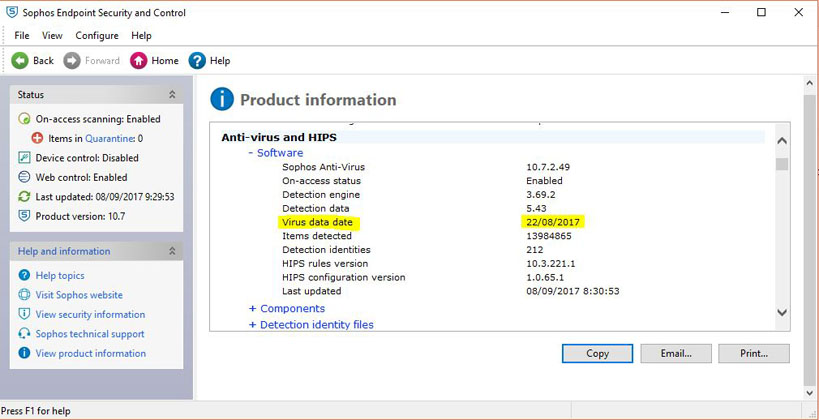Expand the Components section
Viewport: 819px width, 420px height.
coord(252,309)
